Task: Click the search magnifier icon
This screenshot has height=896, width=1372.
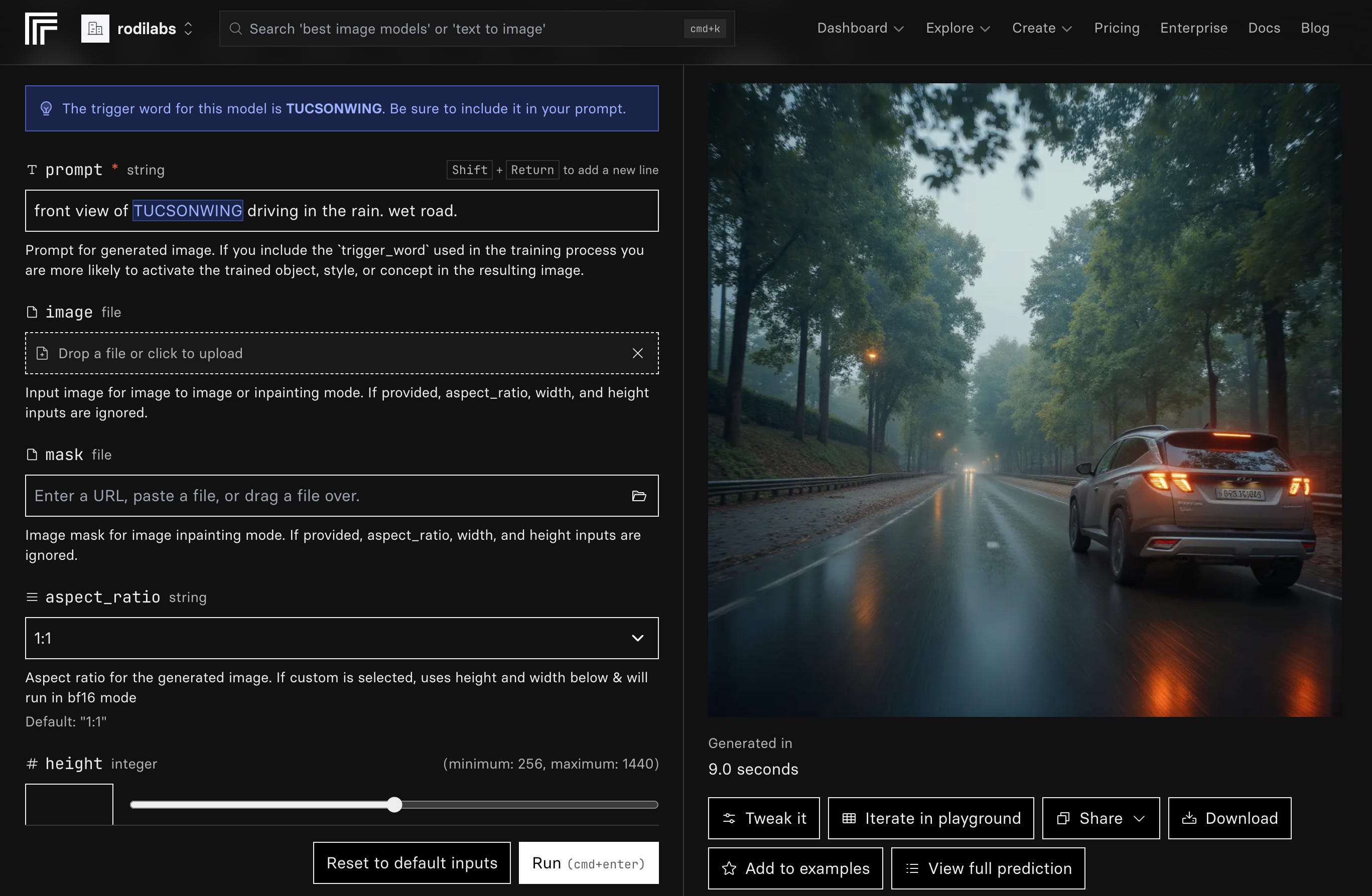Action: pyautogui.click(x=235, y=29)
